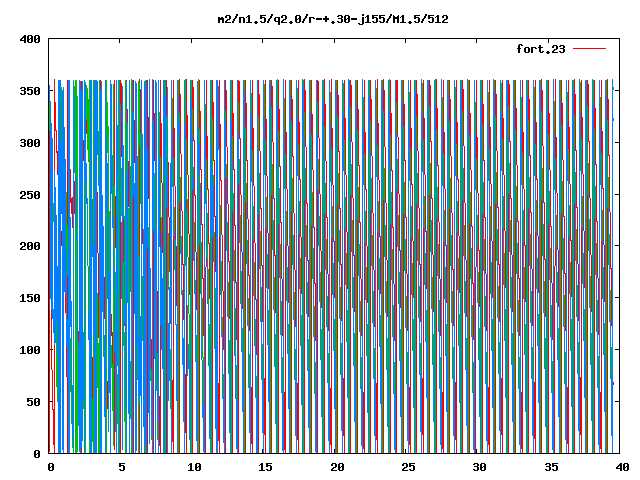Select the y-axis label 100
Screen dimensions: 640x480
[30, 350]
